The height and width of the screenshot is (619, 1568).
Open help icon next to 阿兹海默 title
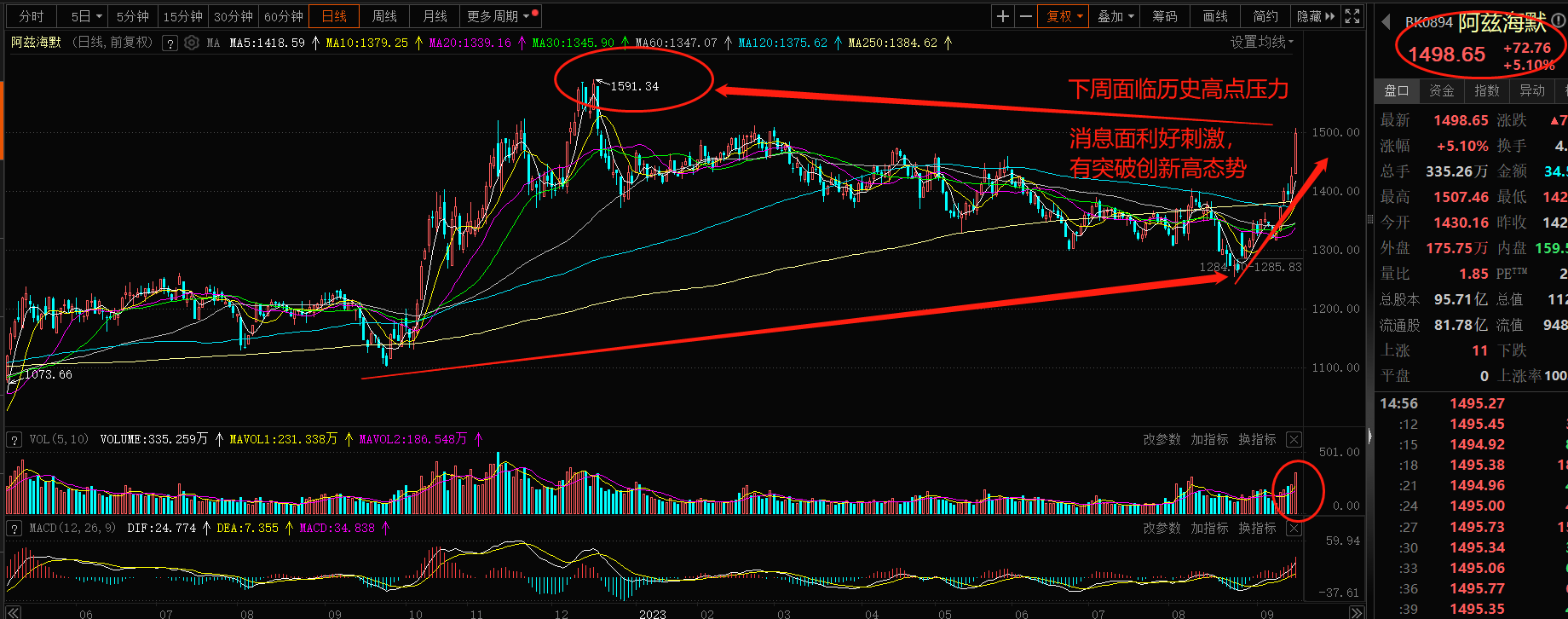coord(170,43)
